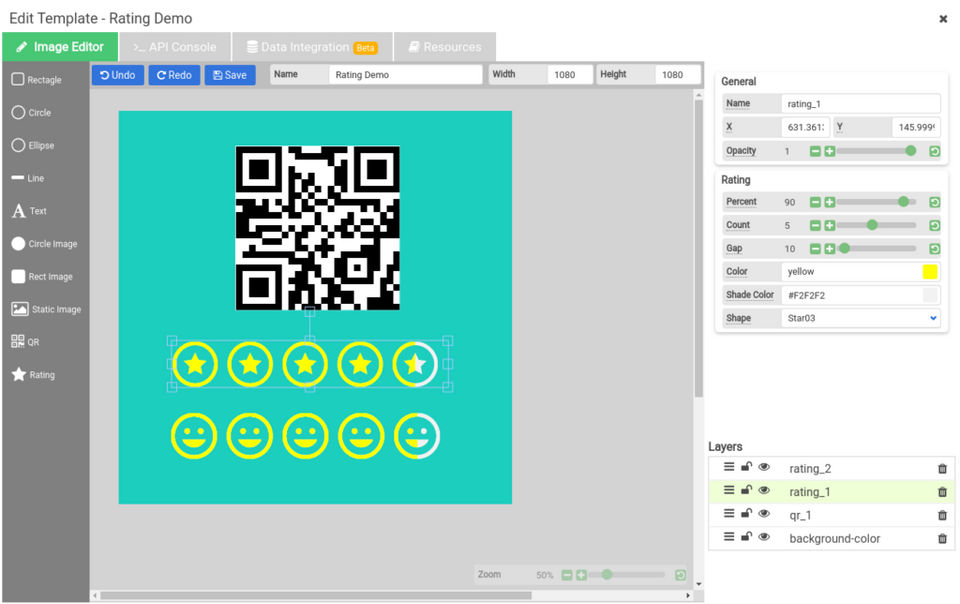Image resolution: width=960 pixels, height=604 pixels.
Task: Adjust the Percent slider
Action: point(876,202)
